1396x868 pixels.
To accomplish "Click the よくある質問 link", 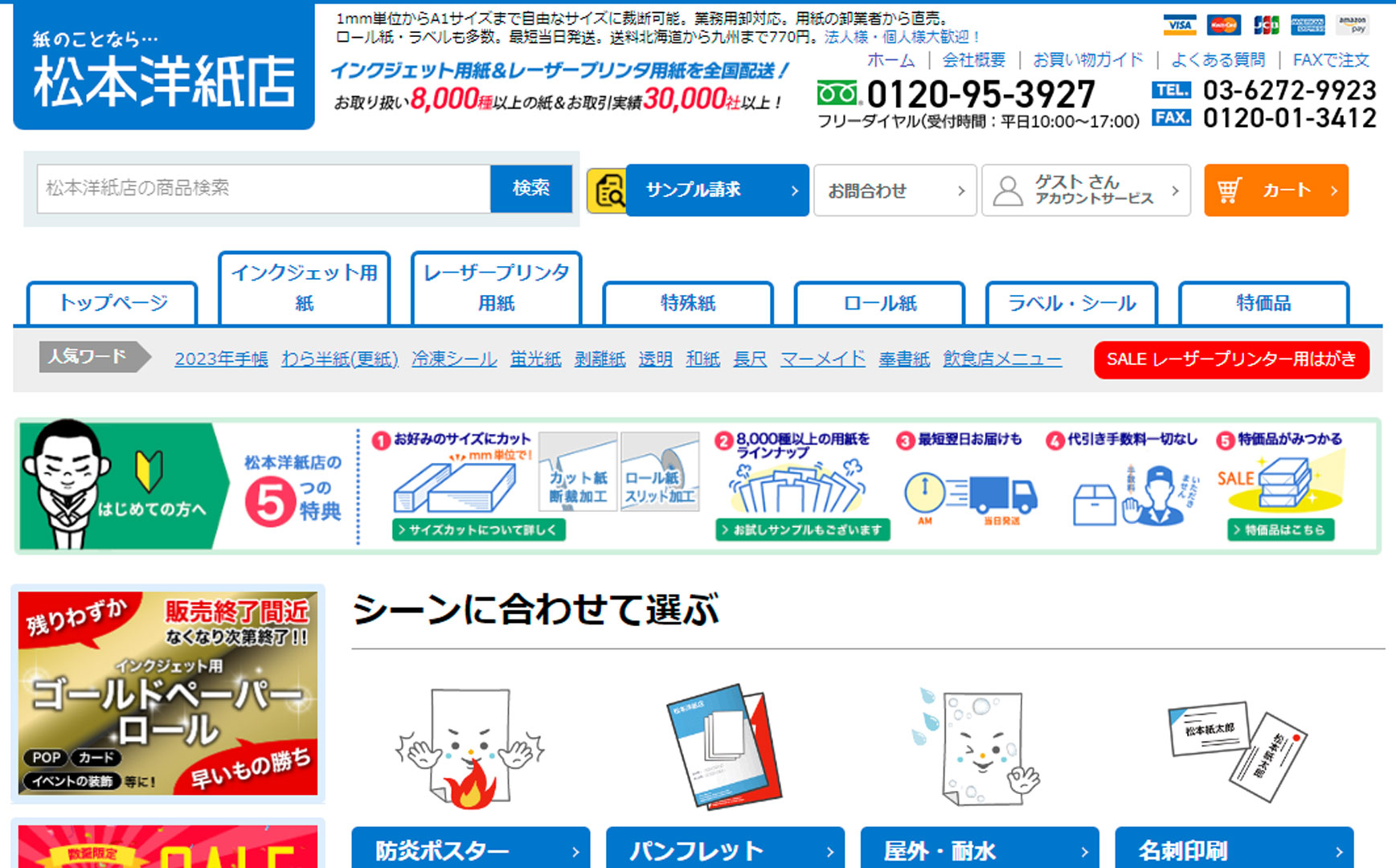I will (1218, 60).
